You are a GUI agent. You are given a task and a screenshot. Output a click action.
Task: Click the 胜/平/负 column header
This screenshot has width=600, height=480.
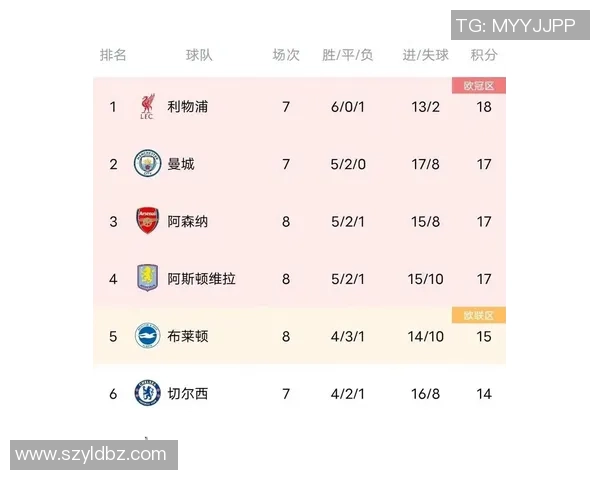(x=348, y=55)
